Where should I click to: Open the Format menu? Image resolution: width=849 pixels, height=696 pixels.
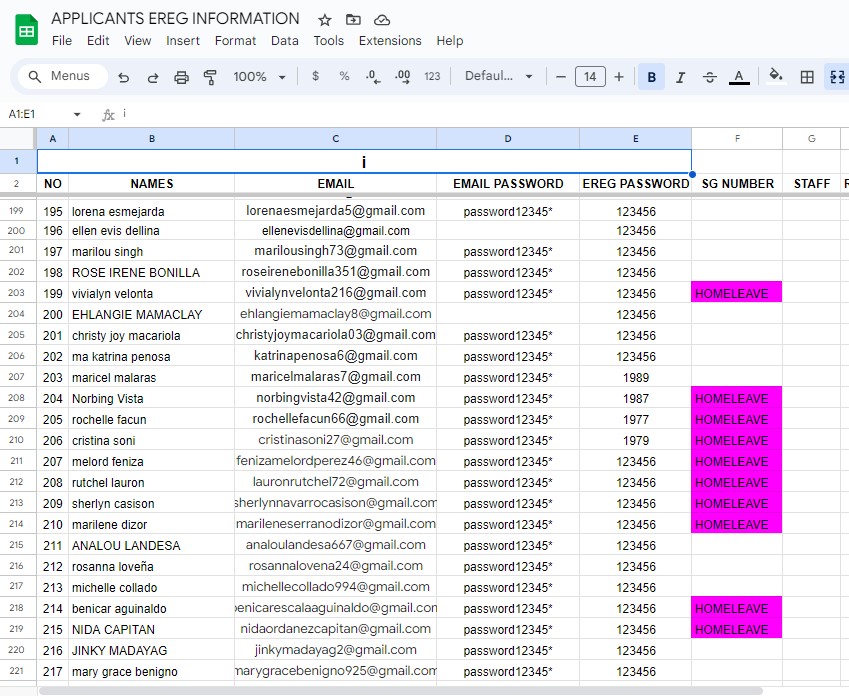(x=235, y=41)
